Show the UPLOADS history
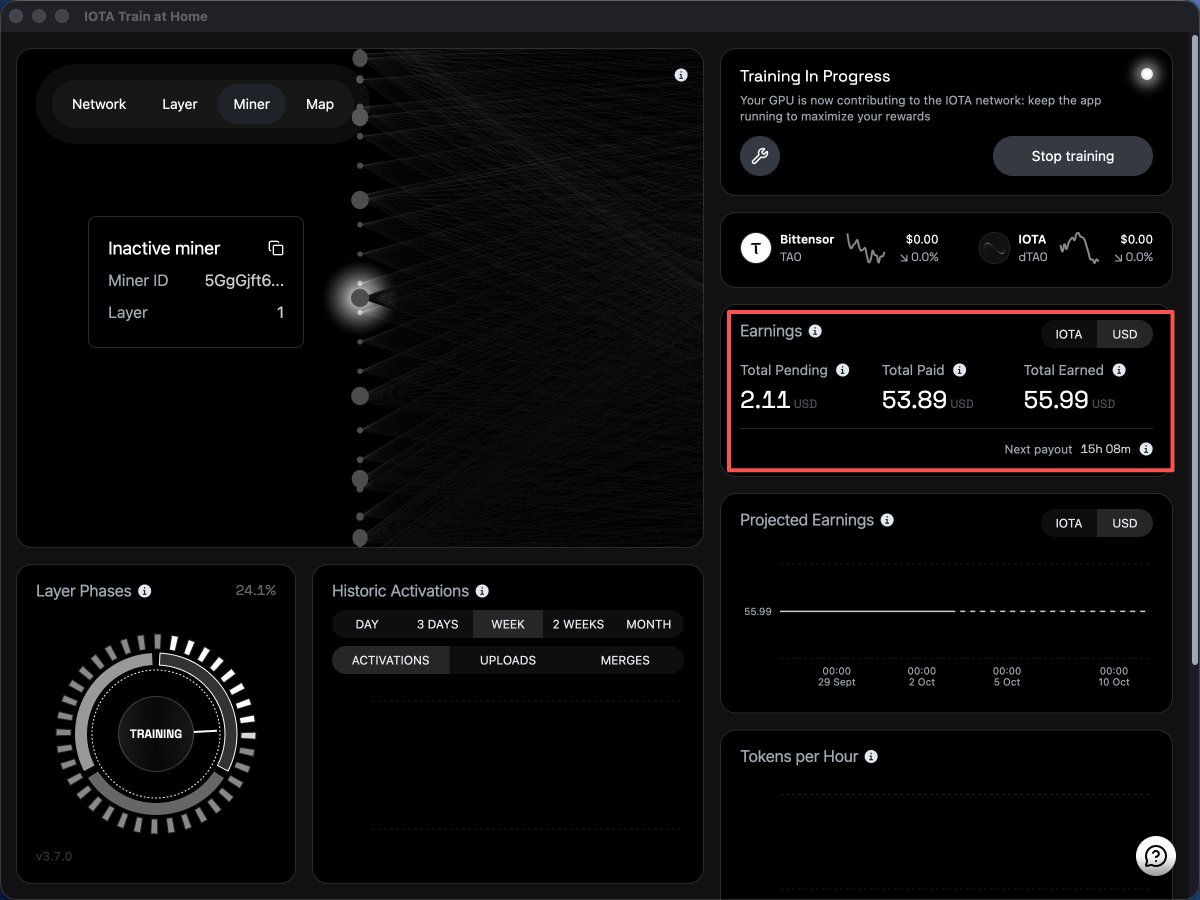This screenshot has width=1200, height=900. click(x=508, y=660)
